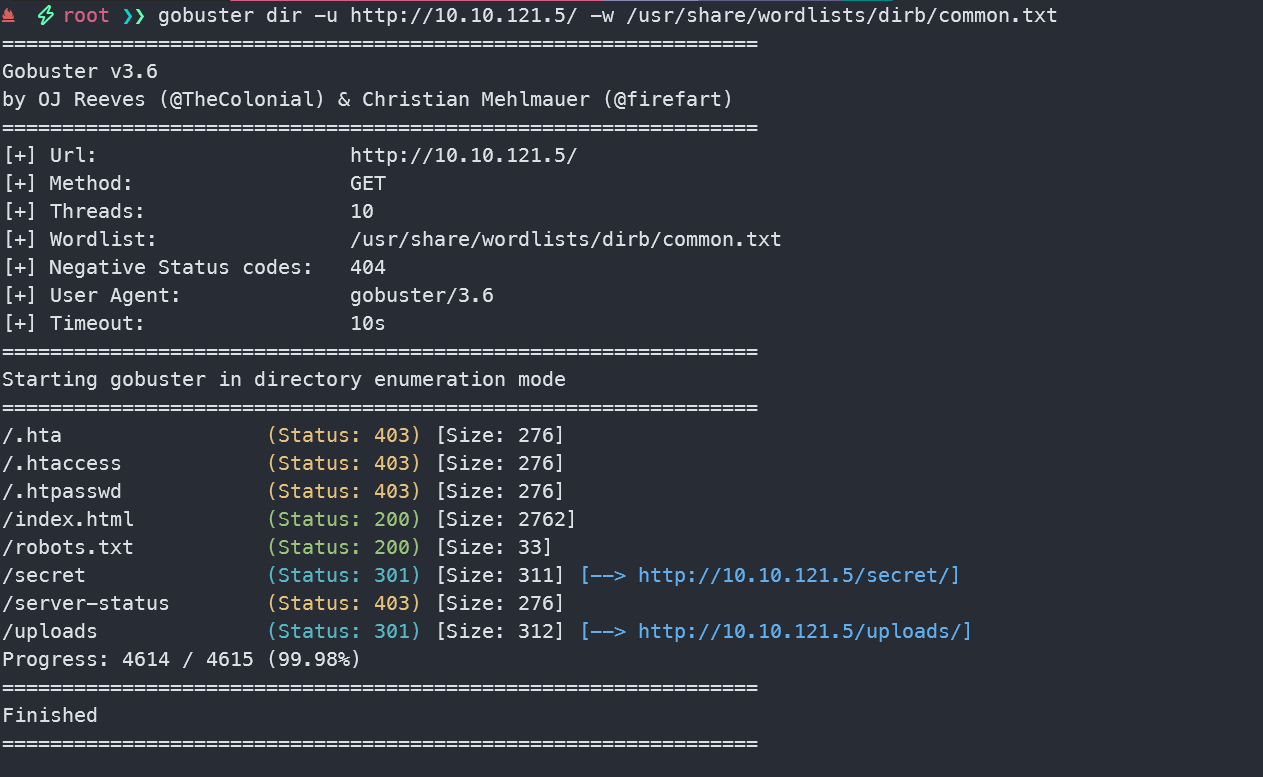This screenshot has height=777, width=1263.
Task: Click the double chevron prompt separator
Action: pyautogui.click(x=134, y=16)
